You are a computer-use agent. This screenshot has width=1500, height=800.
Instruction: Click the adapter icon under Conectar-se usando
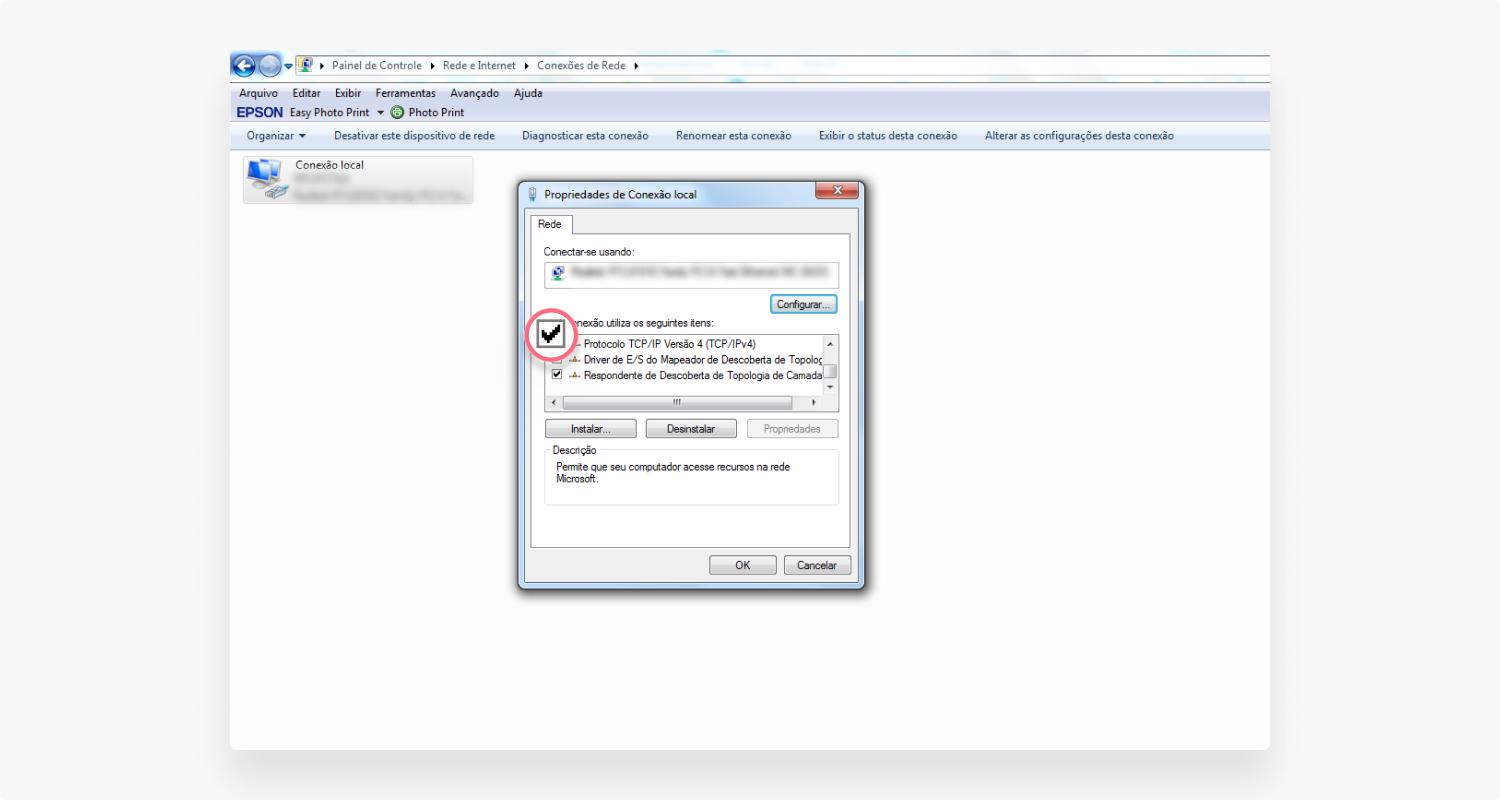[556, 275]
